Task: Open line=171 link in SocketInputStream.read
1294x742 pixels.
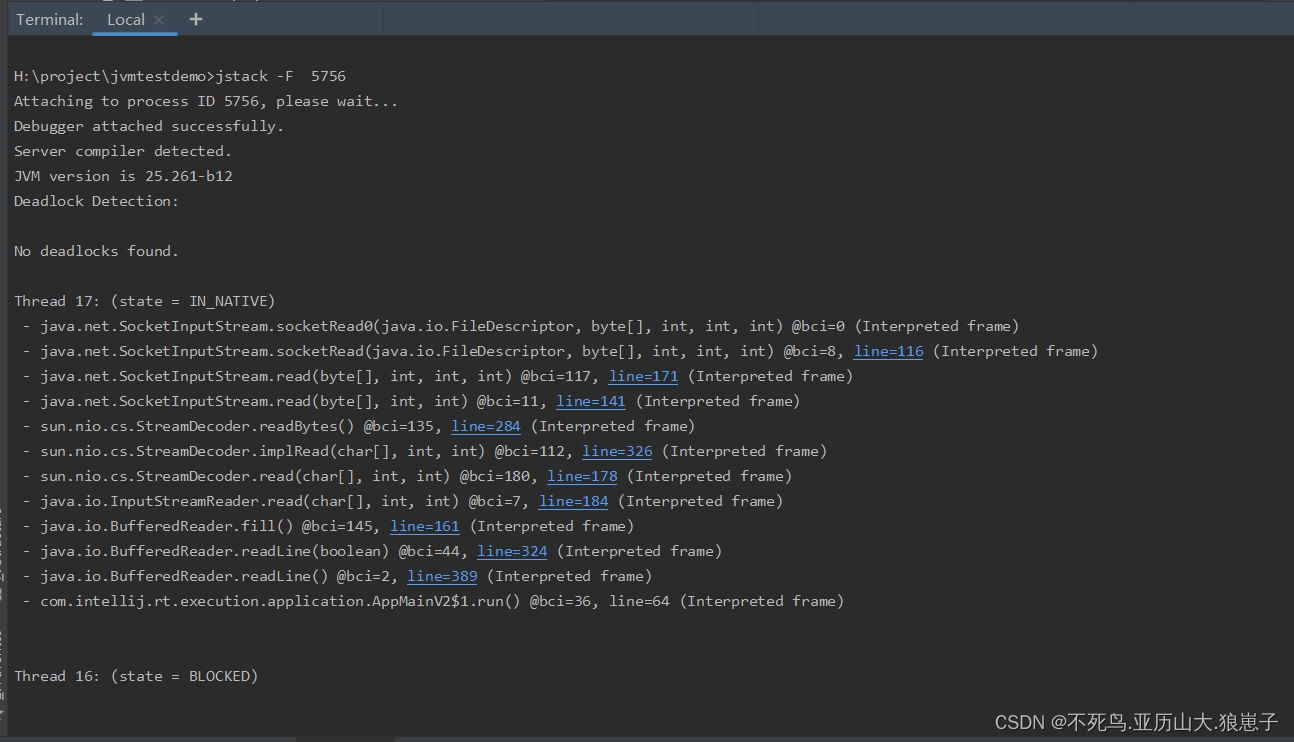Action: (643, 375)
